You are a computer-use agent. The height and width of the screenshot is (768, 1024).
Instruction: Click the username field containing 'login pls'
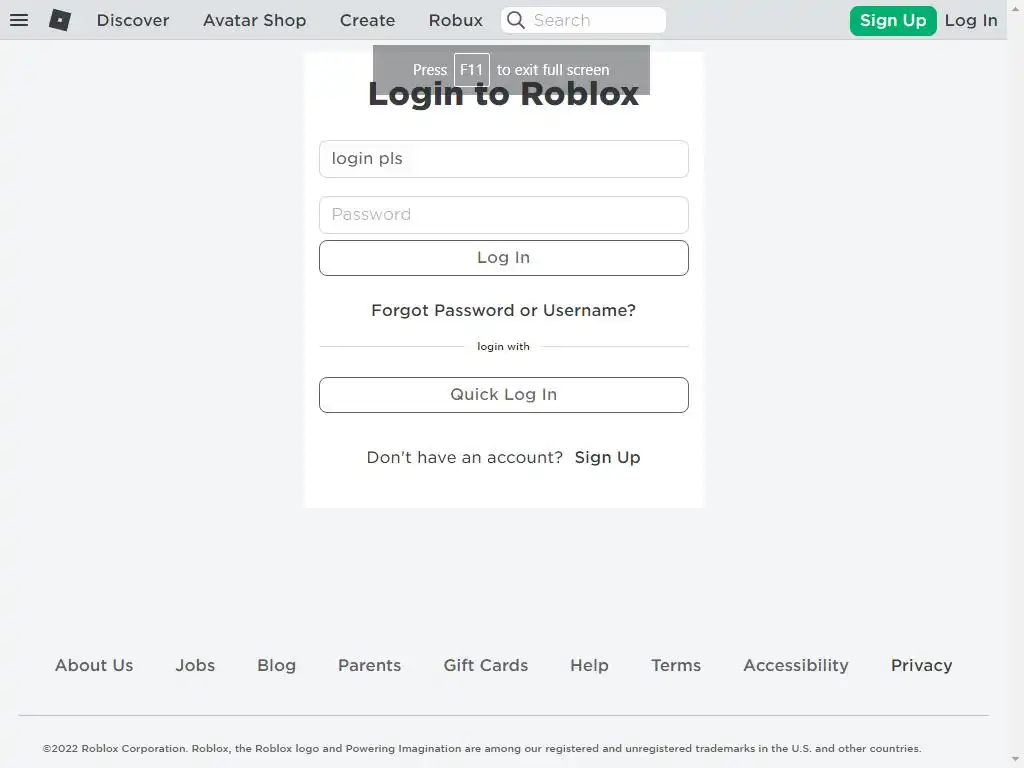[504, 159]
